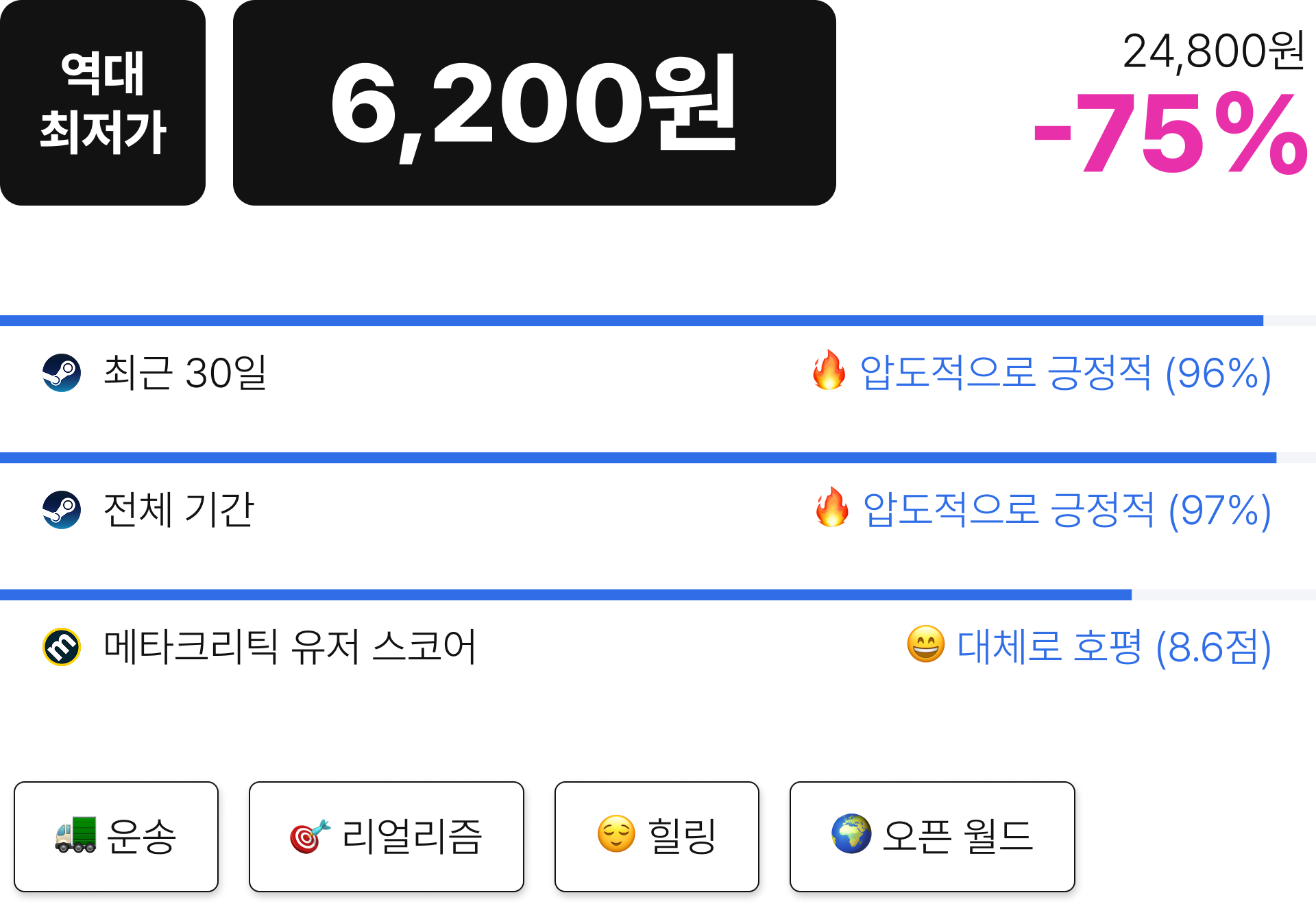Select the 운송 tag button

click(x=116, y=836)
